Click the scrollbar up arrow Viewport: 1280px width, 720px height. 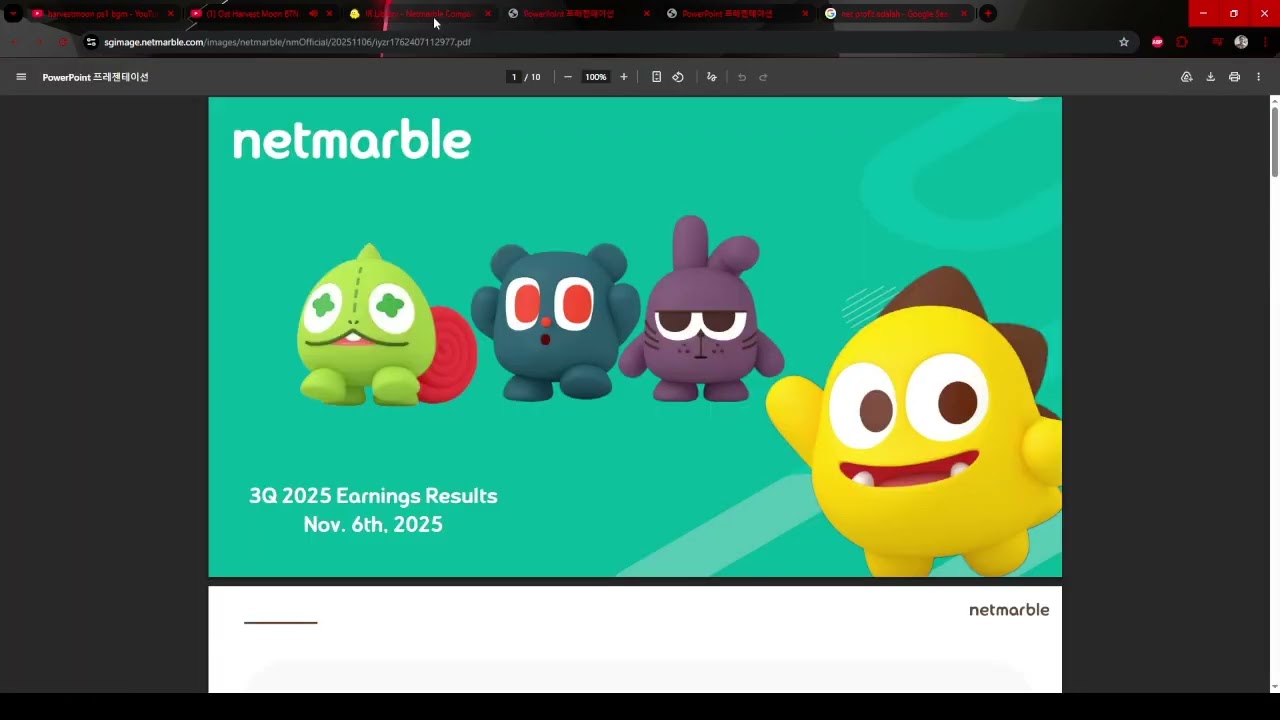coord(1275,101)
